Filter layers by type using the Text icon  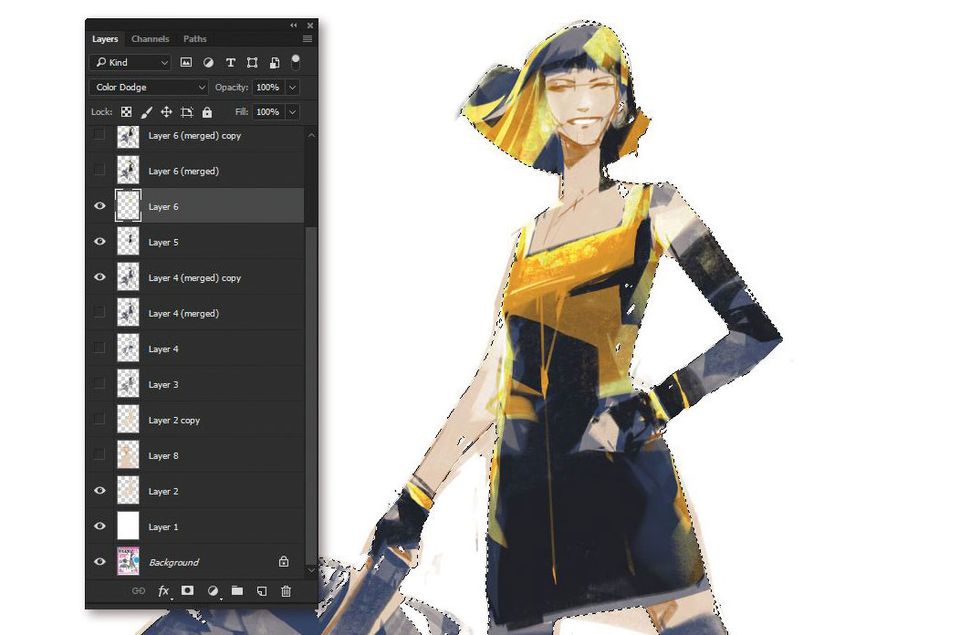pyautogui.click(x=230, y=62)
